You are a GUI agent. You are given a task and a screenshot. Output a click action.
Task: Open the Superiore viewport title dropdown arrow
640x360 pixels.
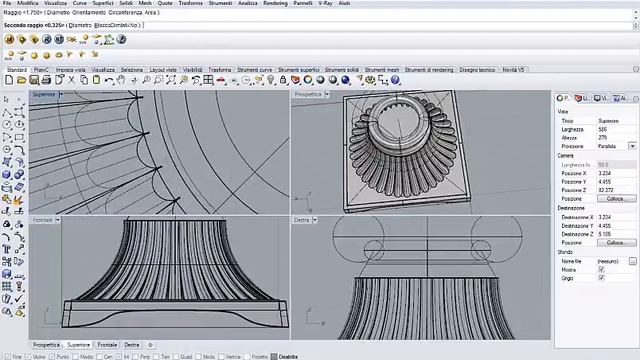(61, 94)
